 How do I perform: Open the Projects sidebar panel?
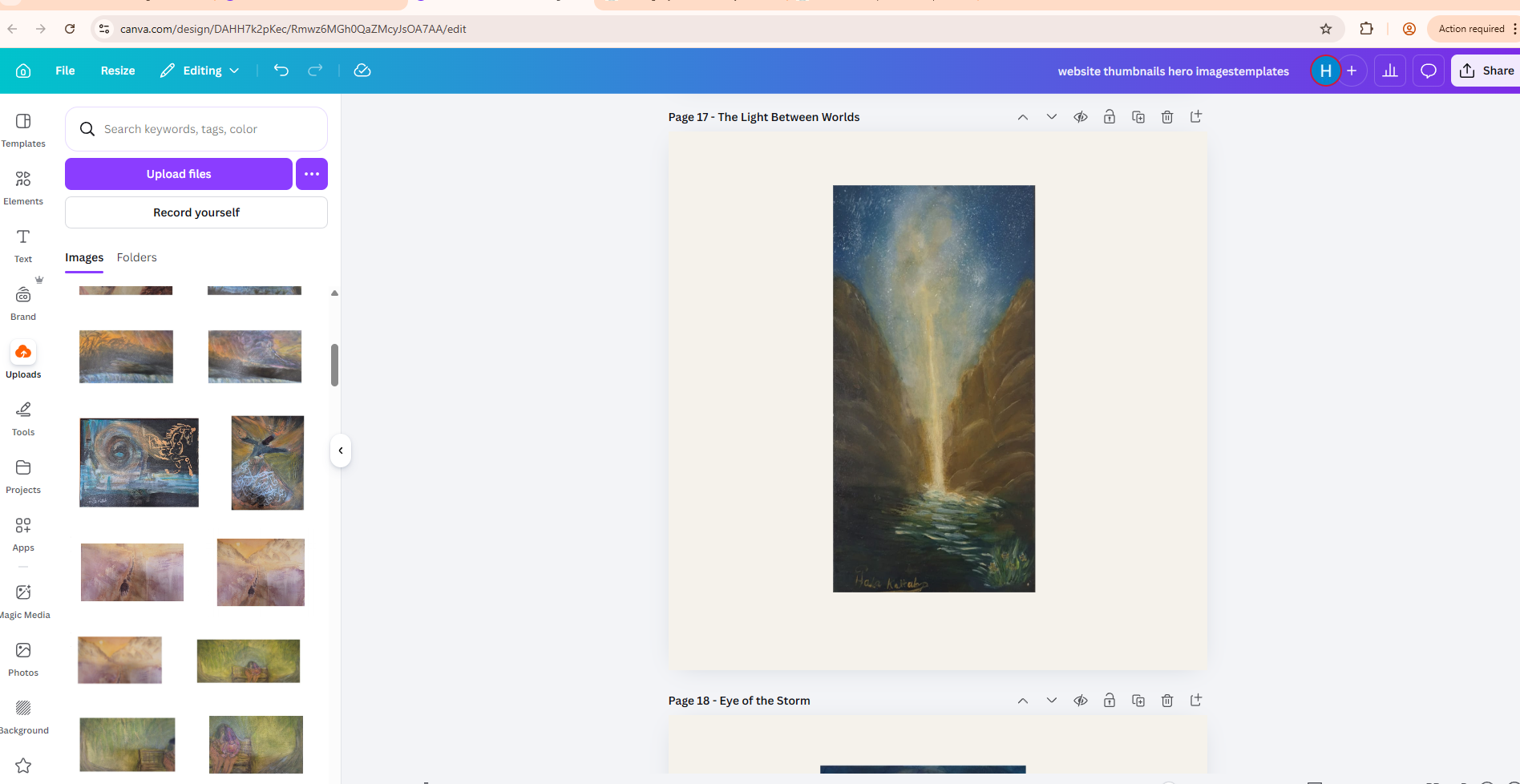(23, 476)
